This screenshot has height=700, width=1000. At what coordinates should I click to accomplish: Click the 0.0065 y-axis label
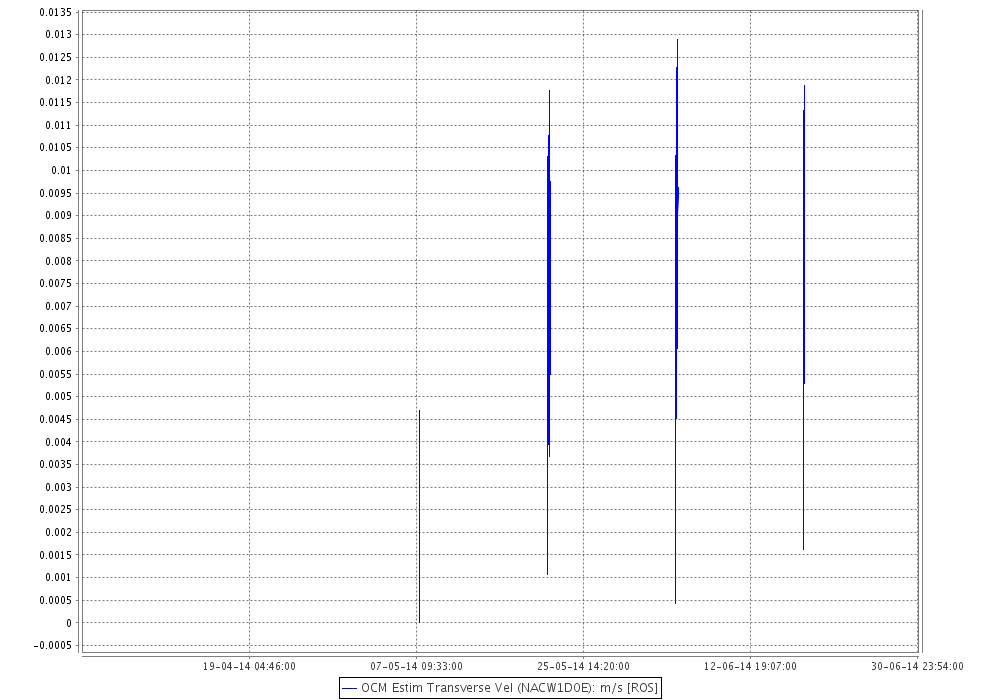(x=55, y=328)
